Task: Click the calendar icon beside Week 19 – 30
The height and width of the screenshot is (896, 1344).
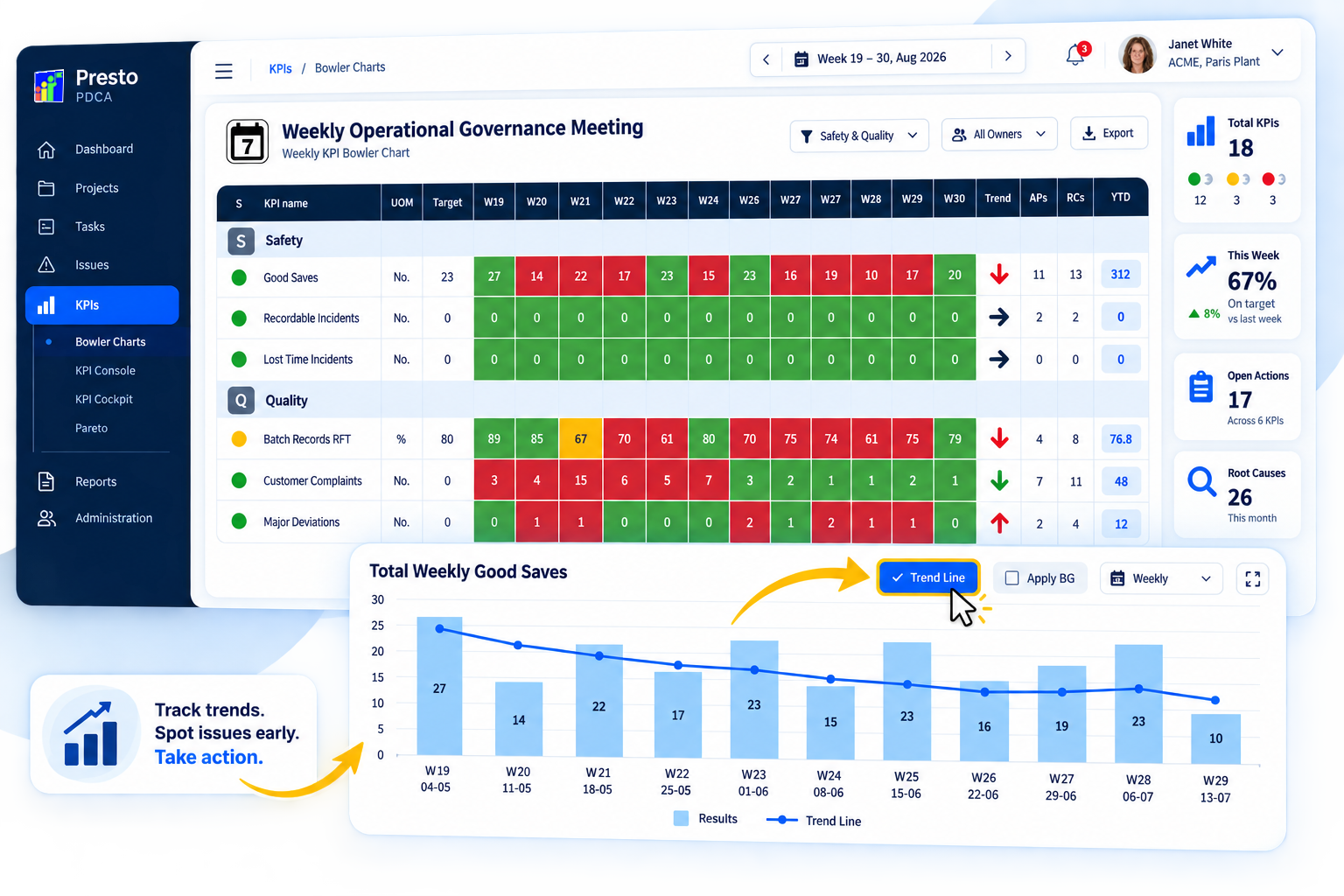Action: coord(801,59)
